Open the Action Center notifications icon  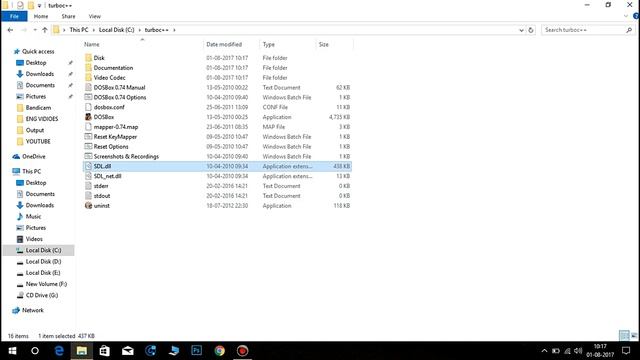tap(627, 351)
